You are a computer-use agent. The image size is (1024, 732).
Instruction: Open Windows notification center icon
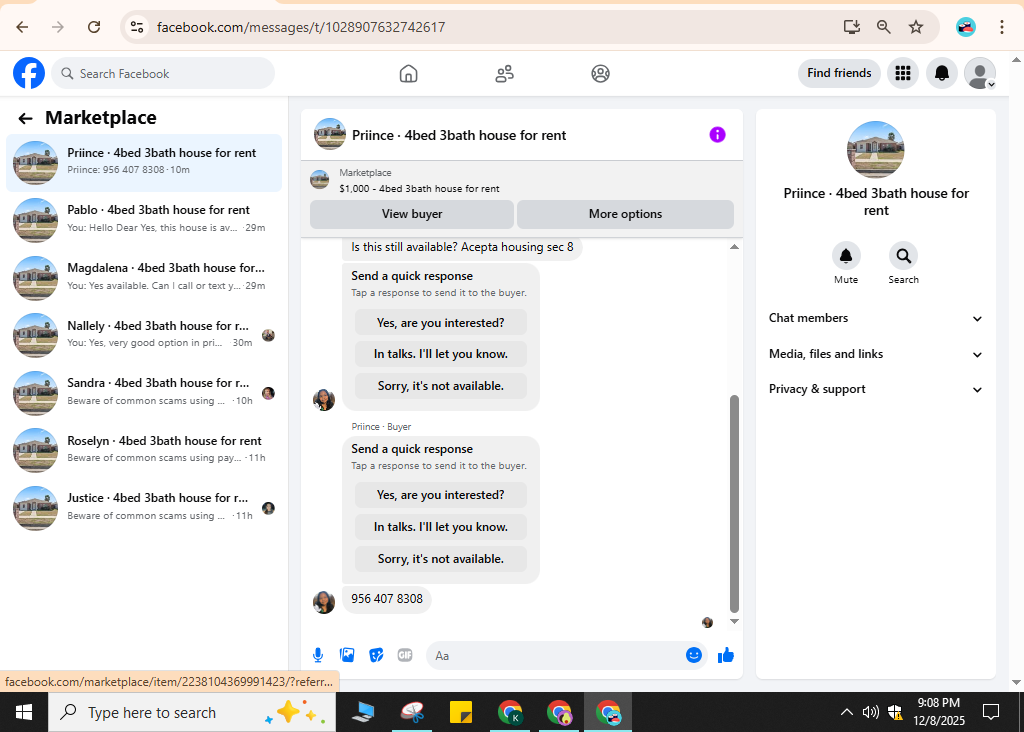[991, 712]
